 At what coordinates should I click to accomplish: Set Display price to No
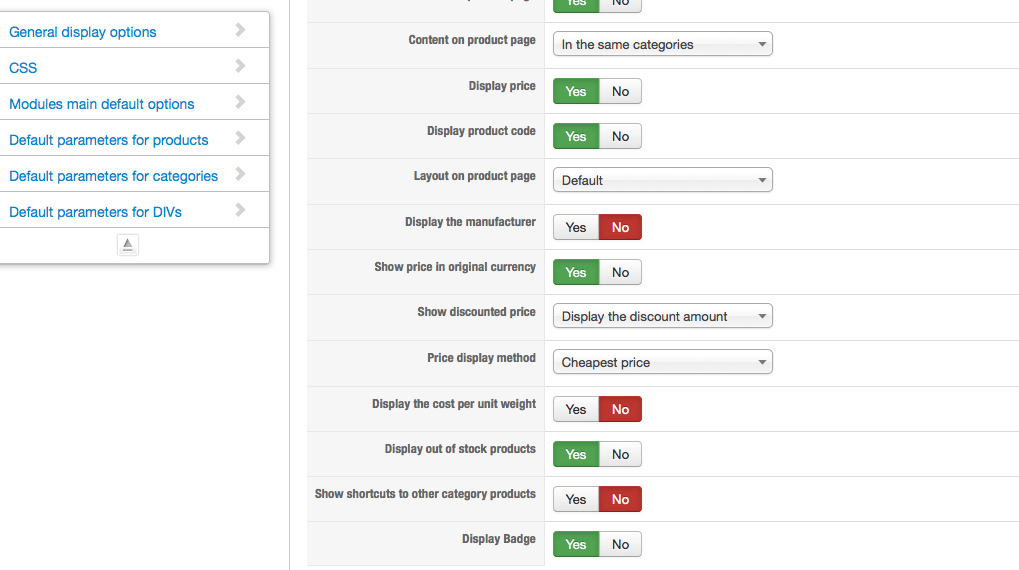click(620, 91)
